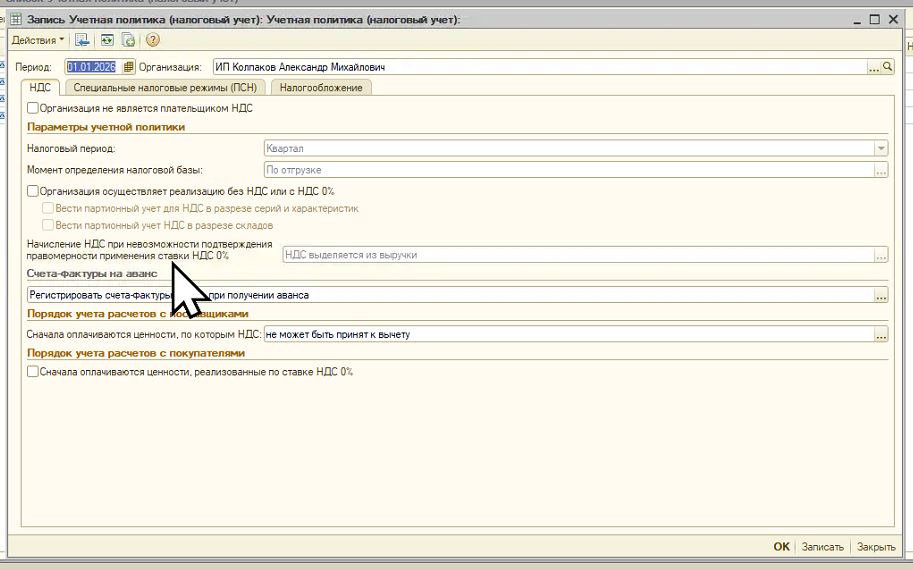The height and width of the screenshot is (570, 913).
Task: Switch to the Налогообложение tab
Action: [321, 87]
